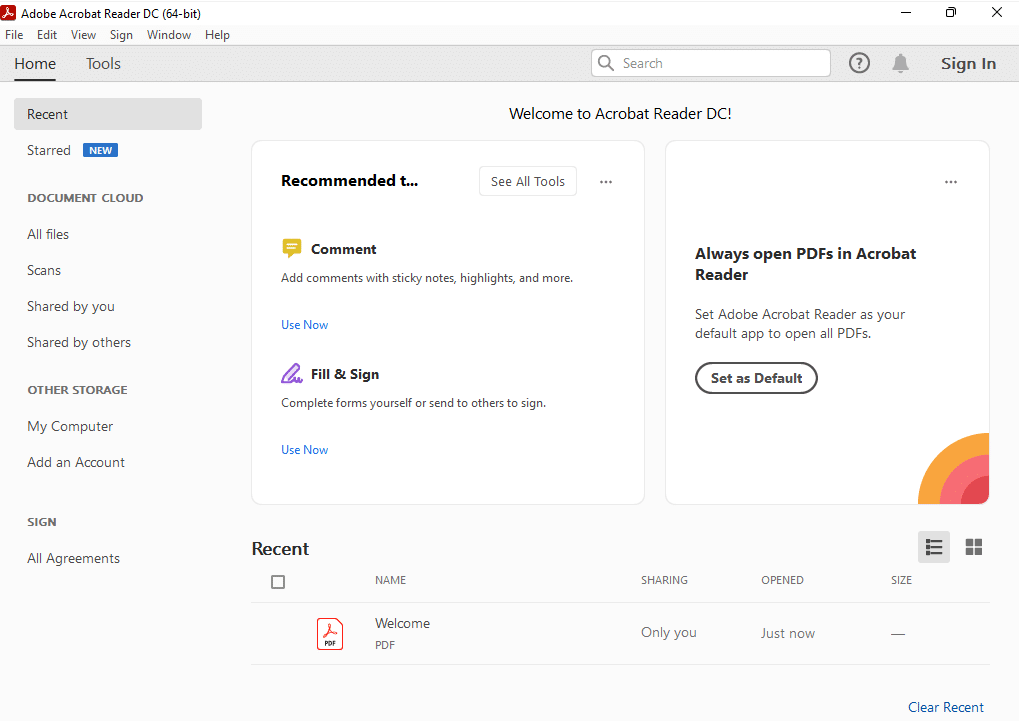The height and width of the screenshot is (721, 1019).
Task: Click the Set as Default button
Action: [x=755, y=378]
